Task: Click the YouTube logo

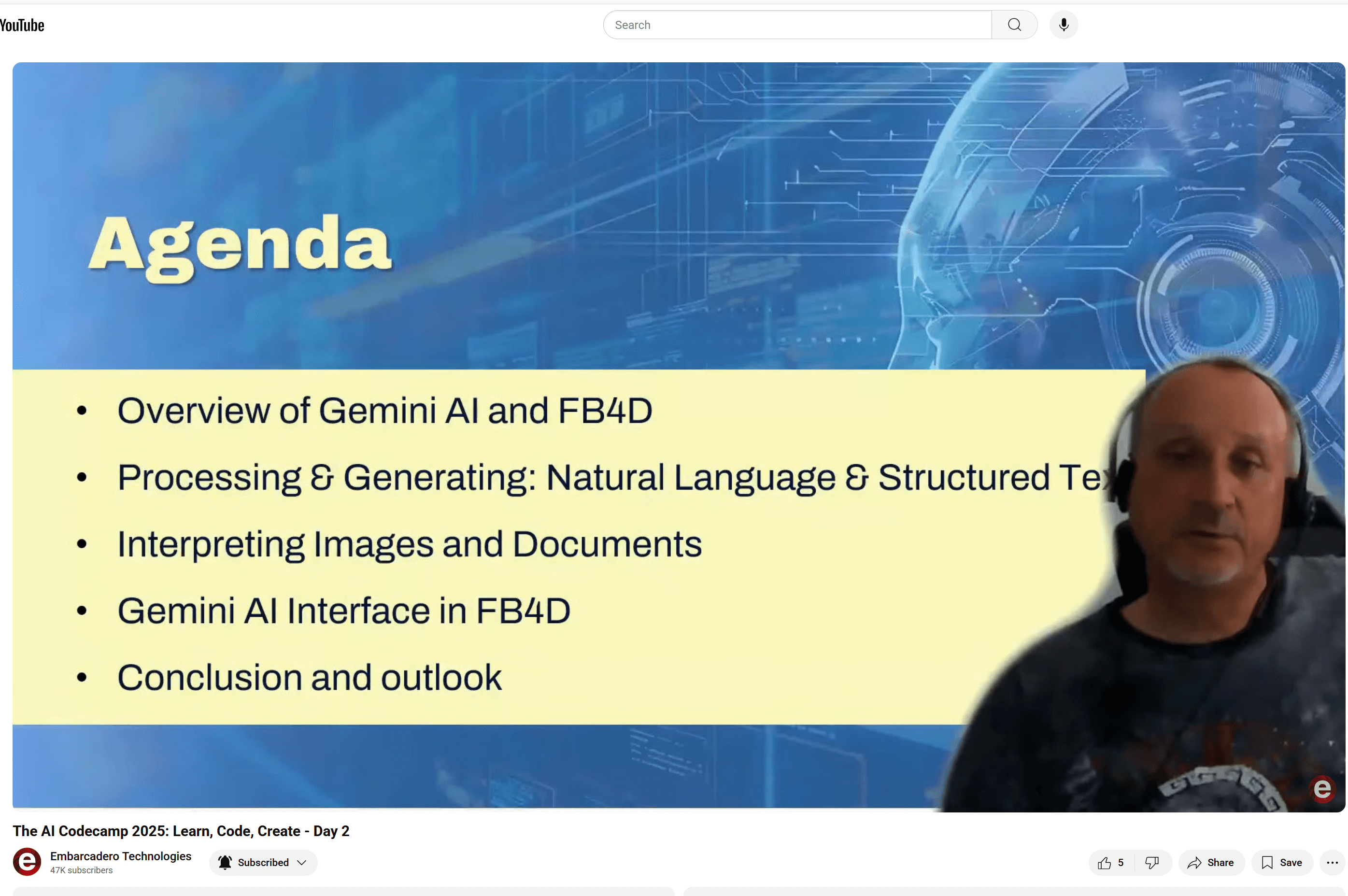Action: [x=22, y=25]
